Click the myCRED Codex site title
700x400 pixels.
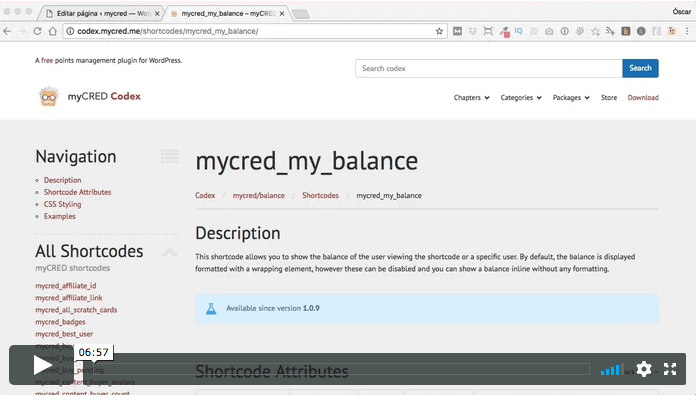pos(104,96)
